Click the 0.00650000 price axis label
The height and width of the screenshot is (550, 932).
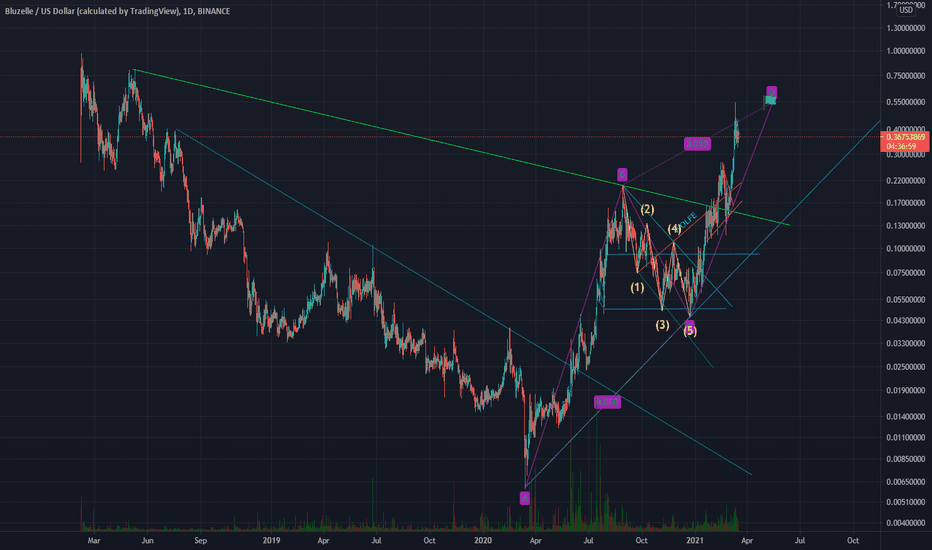click(906, 482)
